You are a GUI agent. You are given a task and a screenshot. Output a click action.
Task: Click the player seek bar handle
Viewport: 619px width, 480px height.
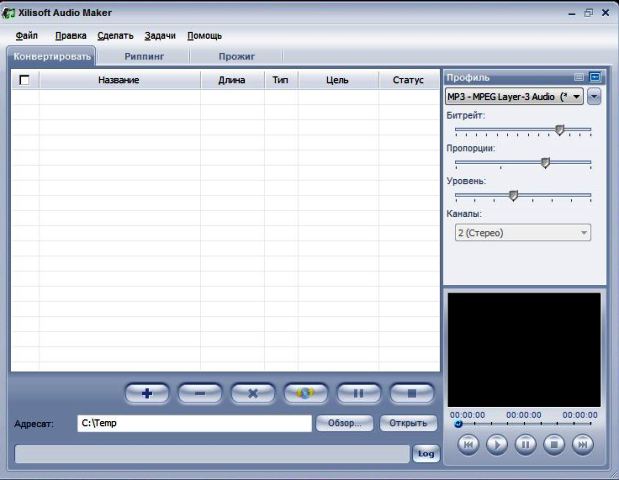tap(458, 424)
